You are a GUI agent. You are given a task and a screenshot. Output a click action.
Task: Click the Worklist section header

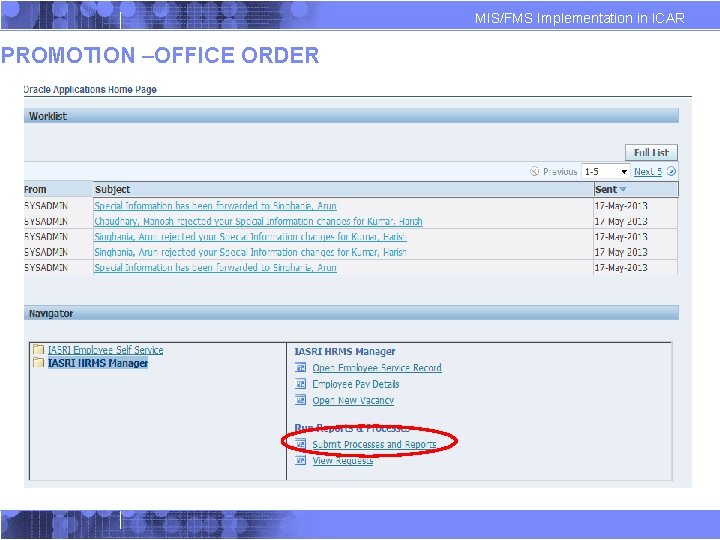pyautogui.click(x=351, y=116)
